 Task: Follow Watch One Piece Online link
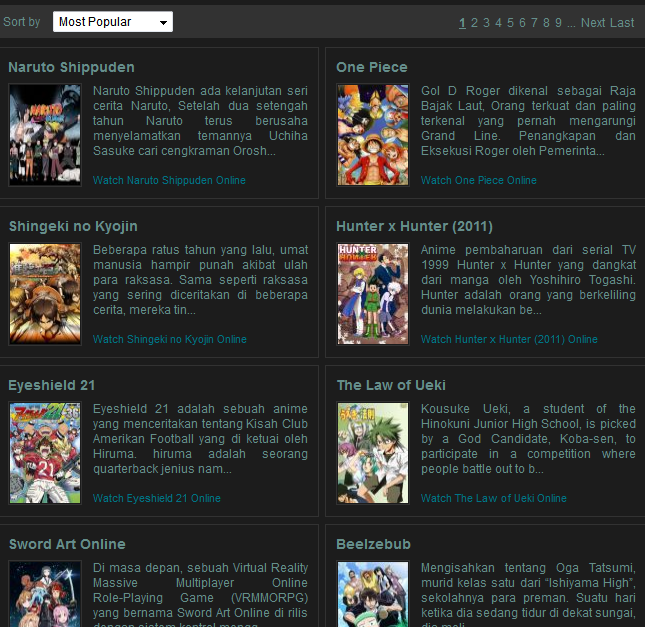pyautogui.click(x=478, y=180)
